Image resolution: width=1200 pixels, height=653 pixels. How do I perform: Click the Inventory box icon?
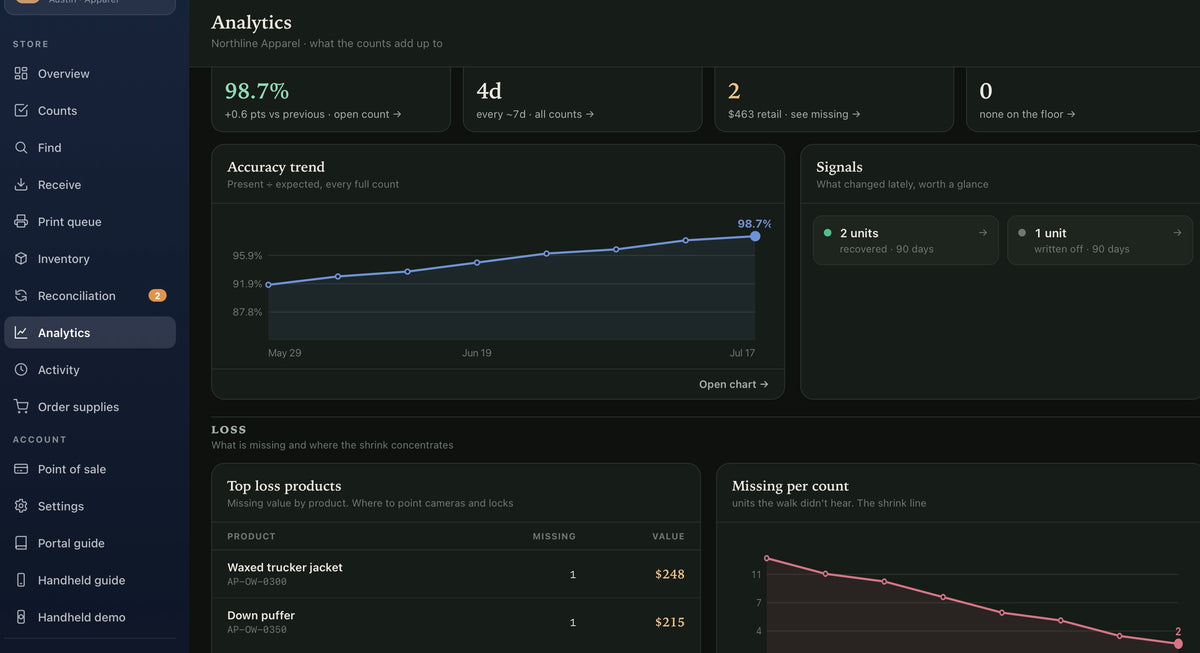click(x=21, y=259)
